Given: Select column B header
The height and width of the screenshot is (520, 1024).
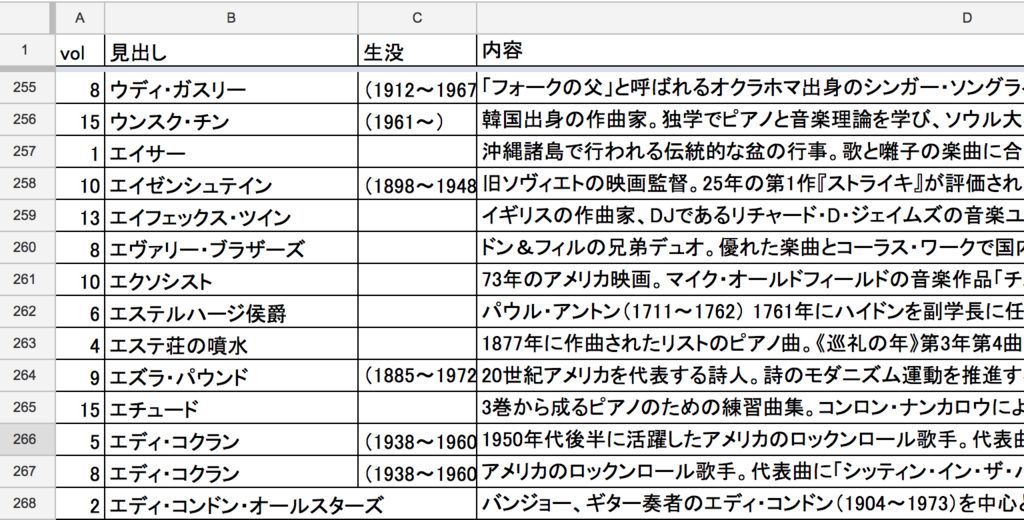Looking at the screenshot, I should [231, 18].
